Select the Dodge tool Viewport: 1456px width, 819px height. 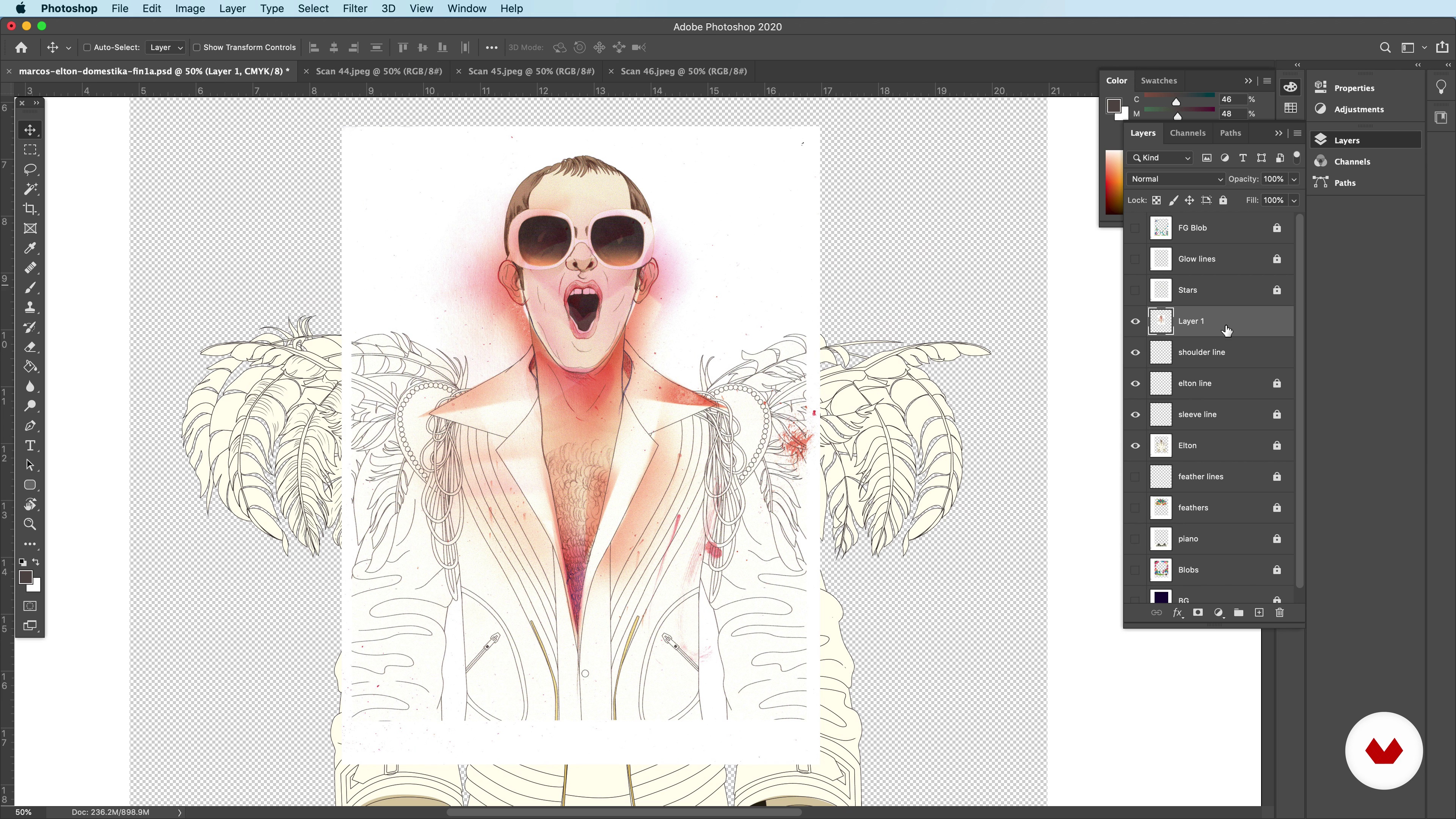(x=30, y=406)
